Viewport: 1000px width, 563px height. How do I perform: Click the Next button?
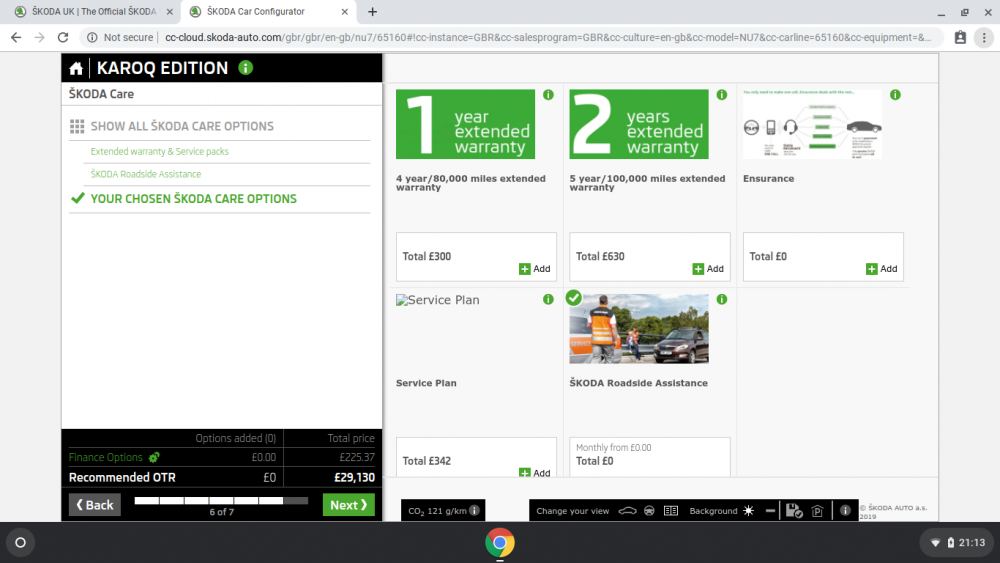349,505
